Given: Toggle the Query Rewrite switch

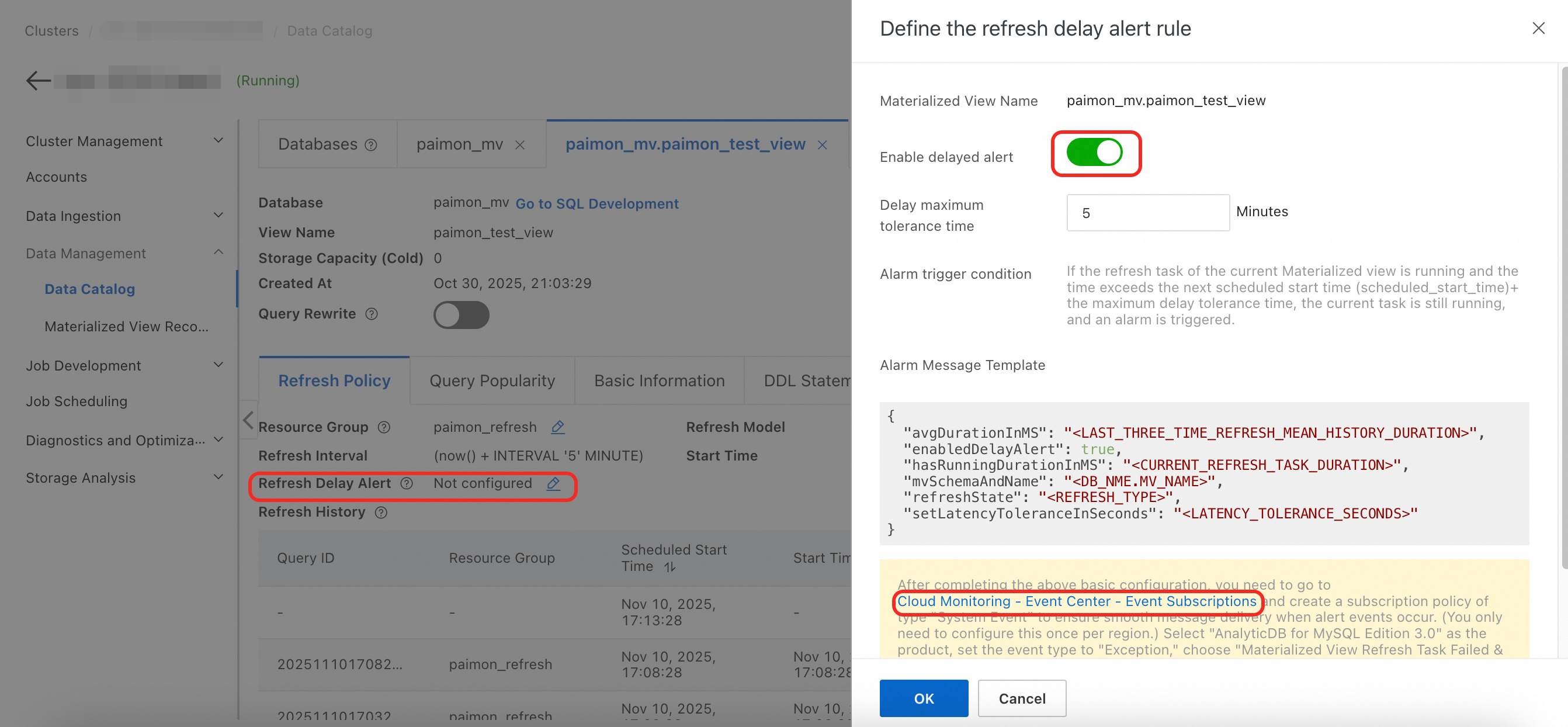Looking at the screenshot, I should click(x=461, y=315).
